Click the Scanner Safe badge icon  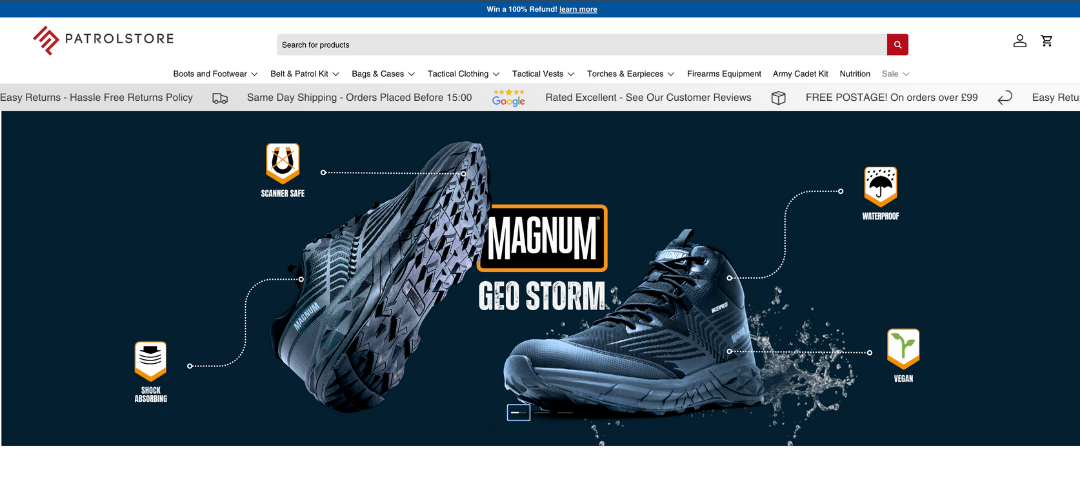(x=282, y=163)
